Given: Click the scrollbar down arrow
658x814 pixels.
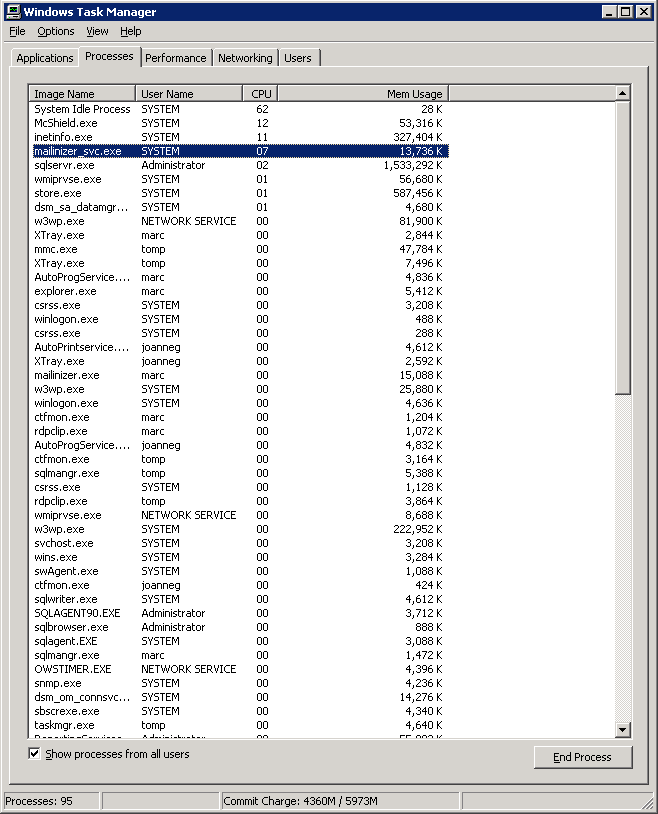Looking at the screenshot, I should [x=622, y=729].
